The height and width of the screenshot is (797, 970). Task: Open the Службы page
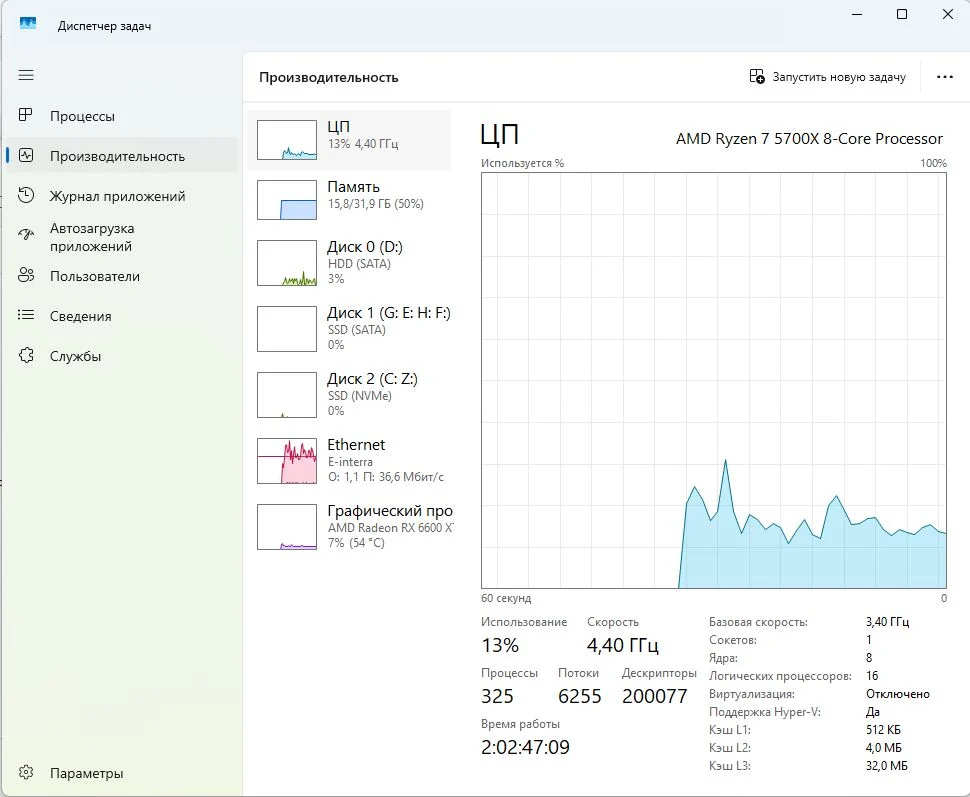(x=121, y=356)
